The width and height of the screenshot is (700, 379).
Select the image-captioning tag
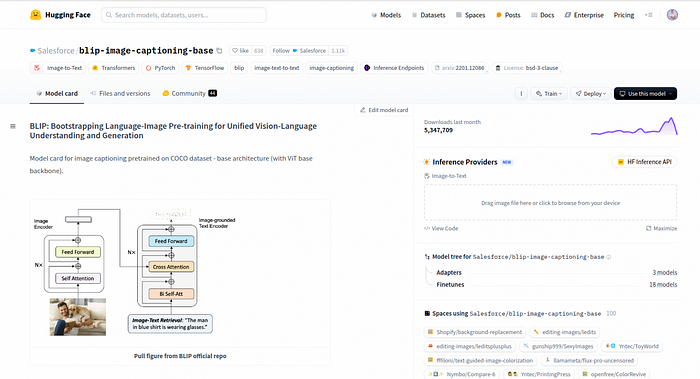(x=332, y=68)
